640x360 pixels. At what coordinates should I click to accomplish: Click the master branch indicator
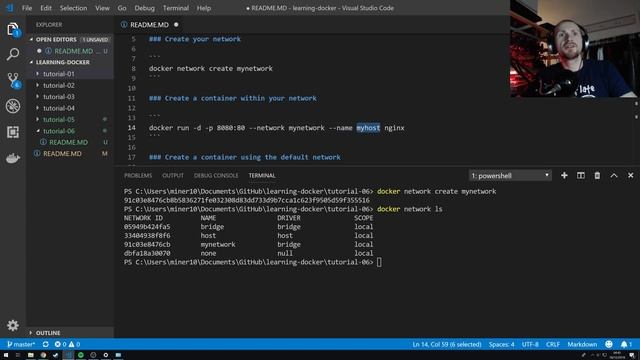point(21,344)
